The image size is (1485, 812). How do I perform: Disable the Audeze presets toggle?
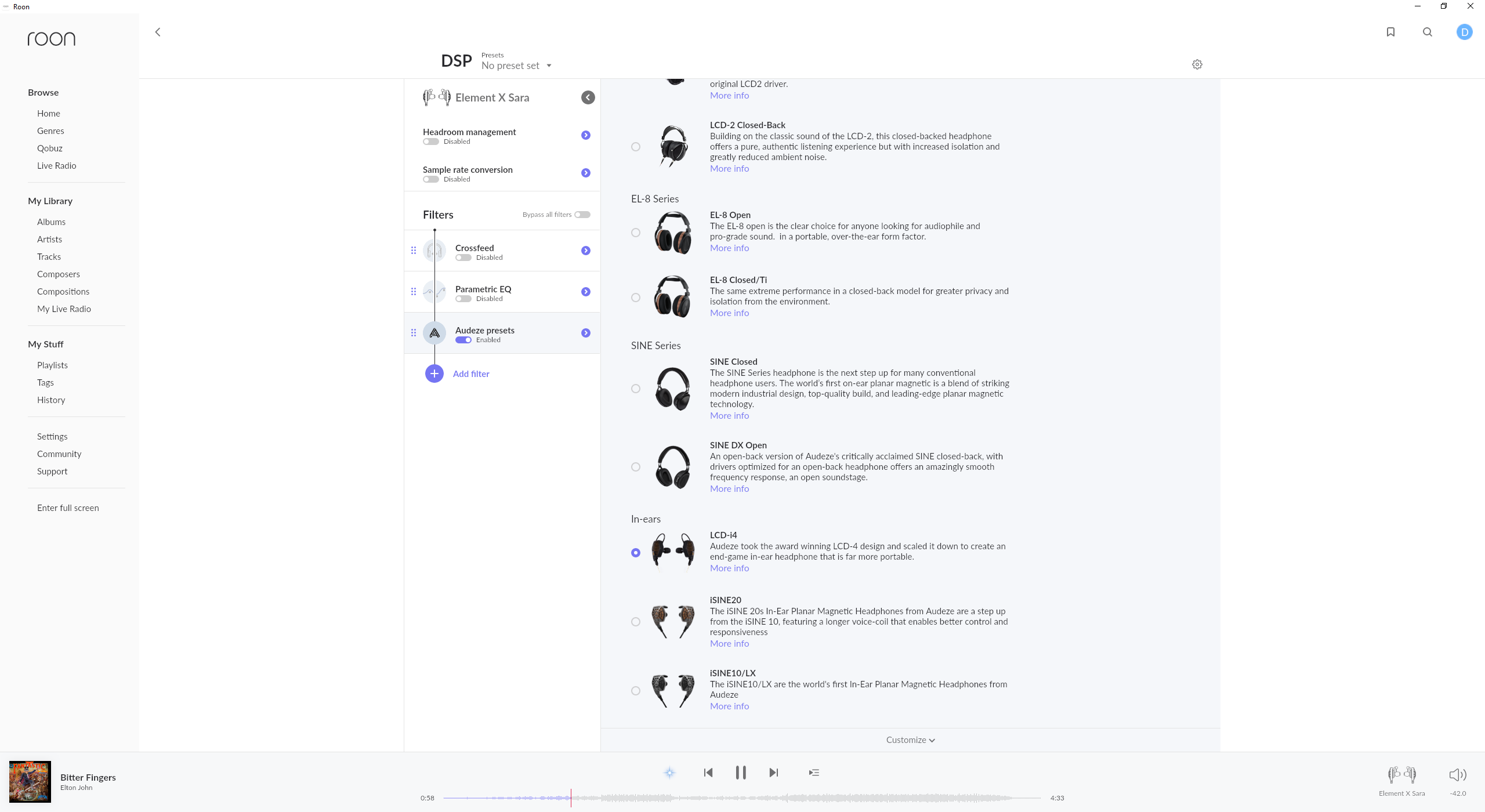point(463,340)
